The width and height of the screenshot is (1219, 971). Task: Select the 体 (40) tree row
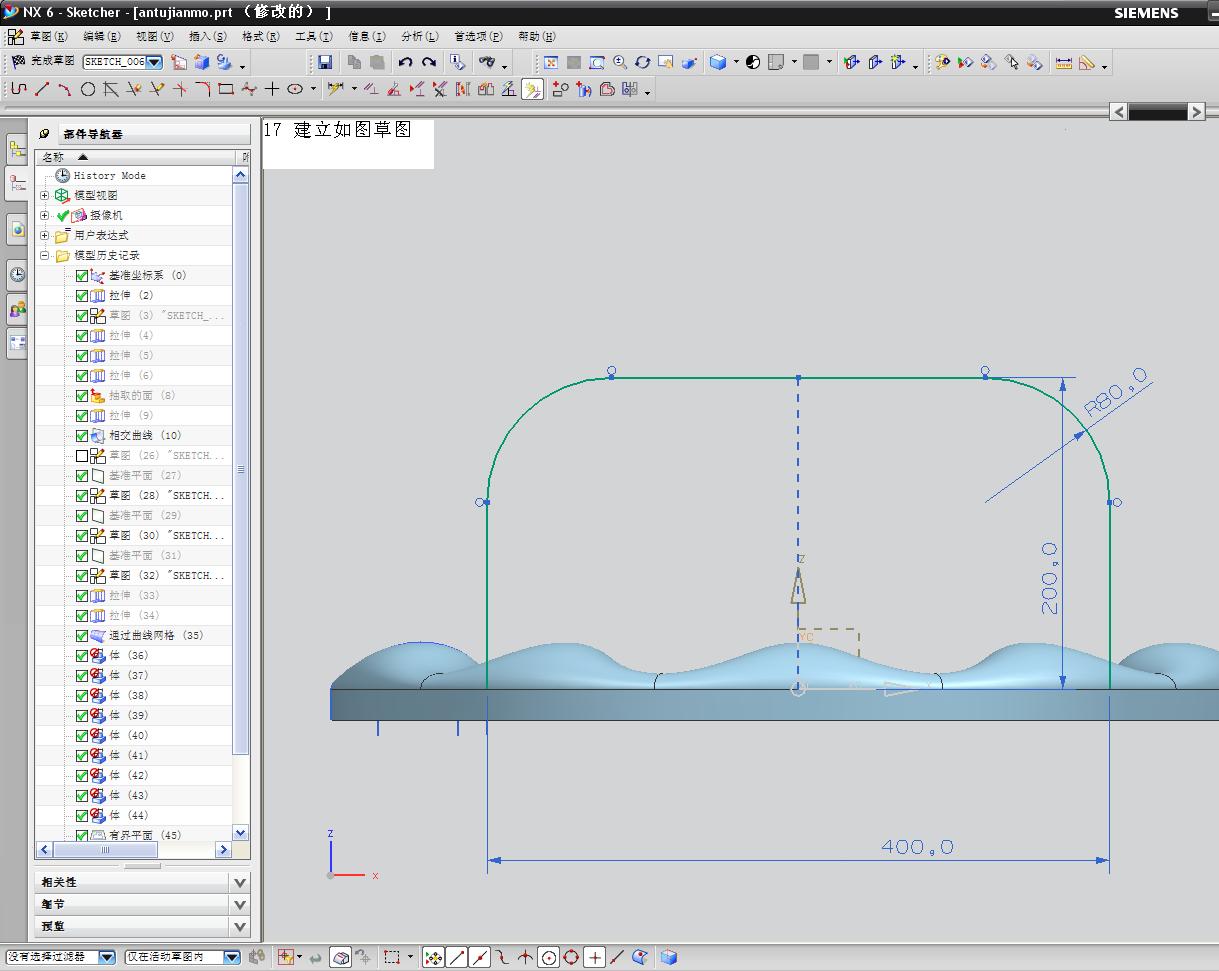click(x=135, y=735)
